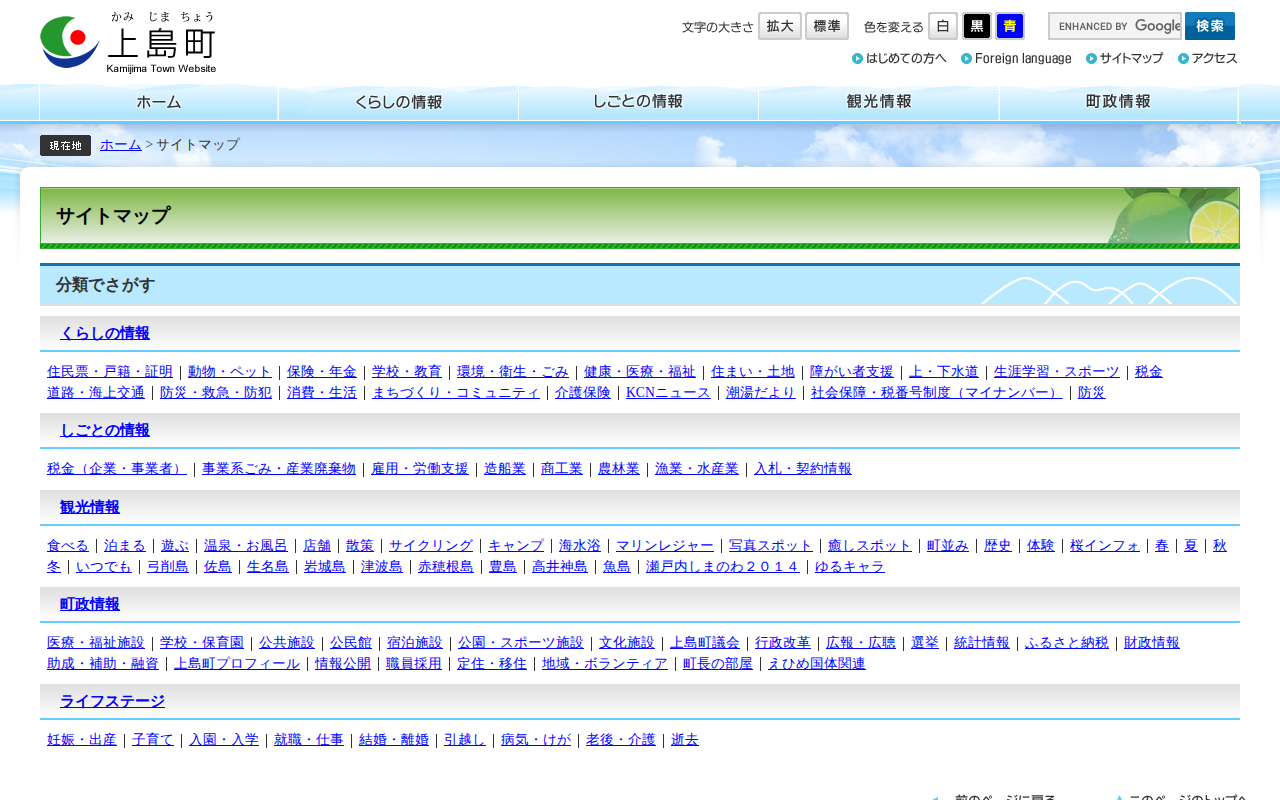The width and height of the screenshot is (1280, 800).
Task: Open 食べる tourism link
Action: pos(68,546)
